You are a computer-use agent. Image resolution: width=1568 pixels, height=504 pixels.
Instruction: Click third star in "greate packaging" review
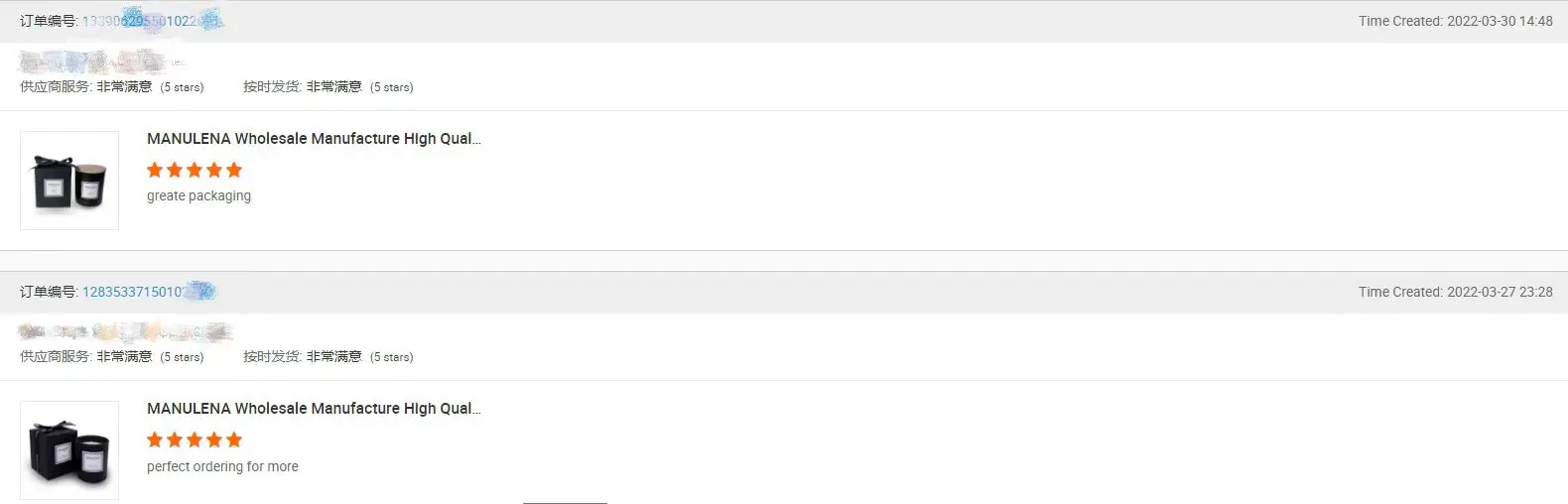coord(195,170)
